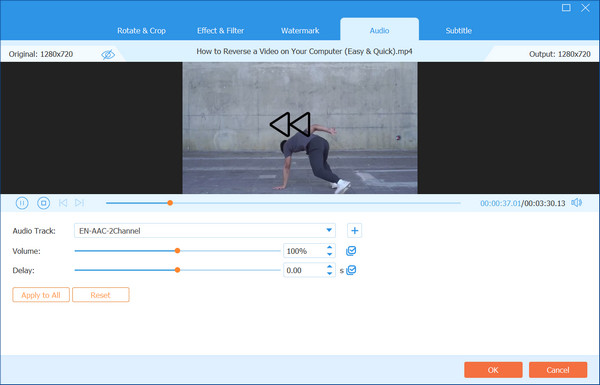
Task: Add a new audio track
Action: (x=354, y=231)
